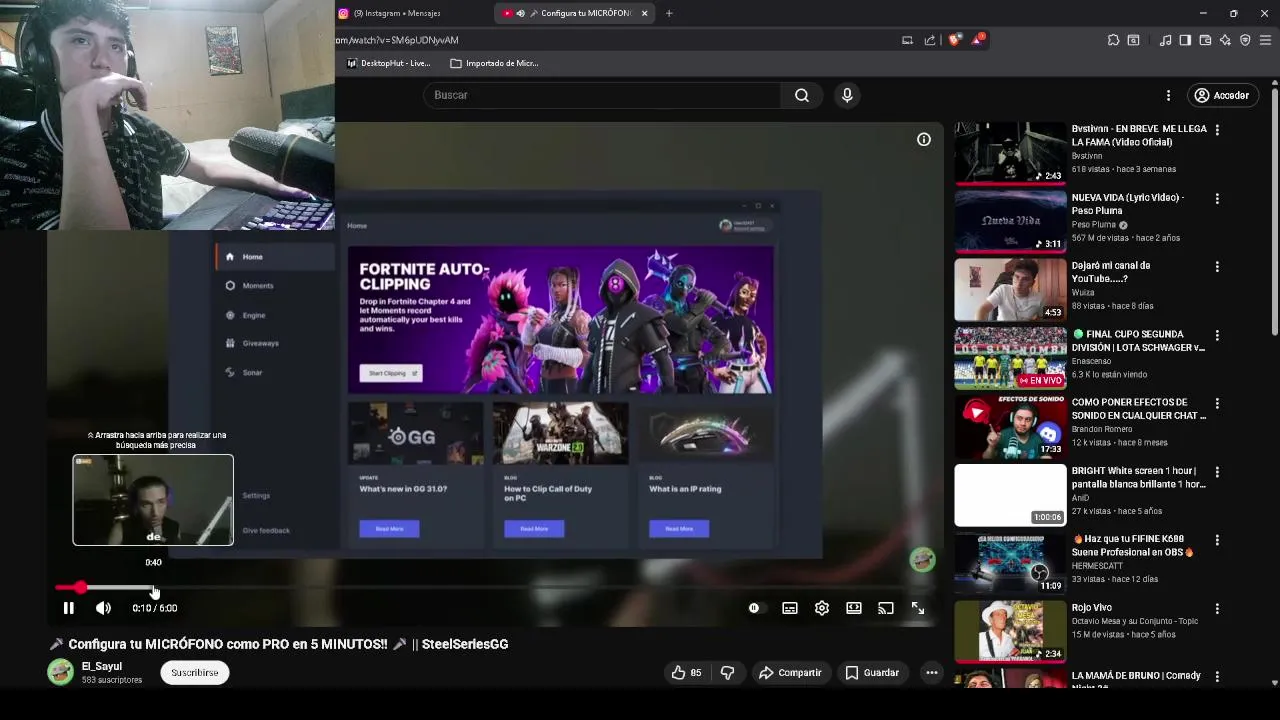Screen dimensions: 1280x720
Task: Click the 0:40 seek preview thumbnail
Action: point(153,500)
